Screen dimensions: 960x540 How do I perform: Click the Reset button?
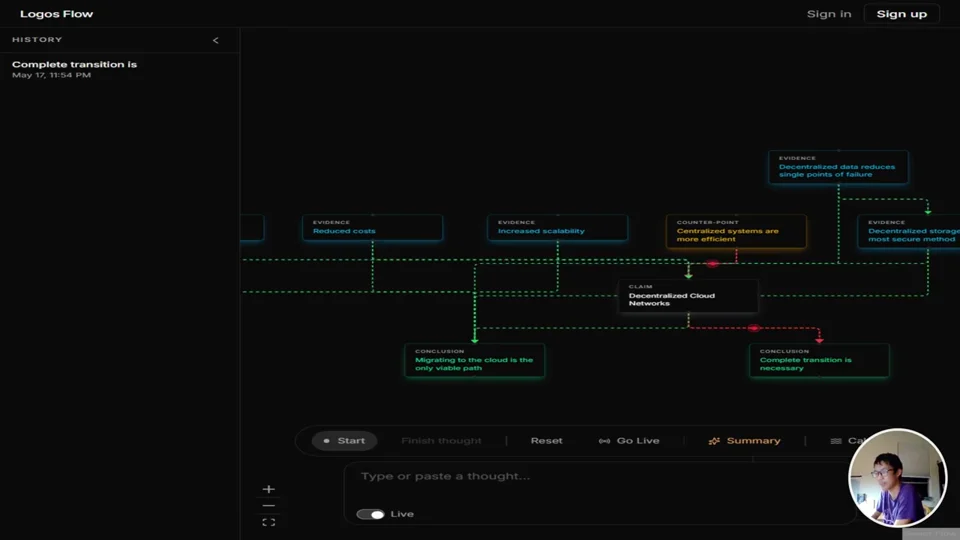(546, 441)
